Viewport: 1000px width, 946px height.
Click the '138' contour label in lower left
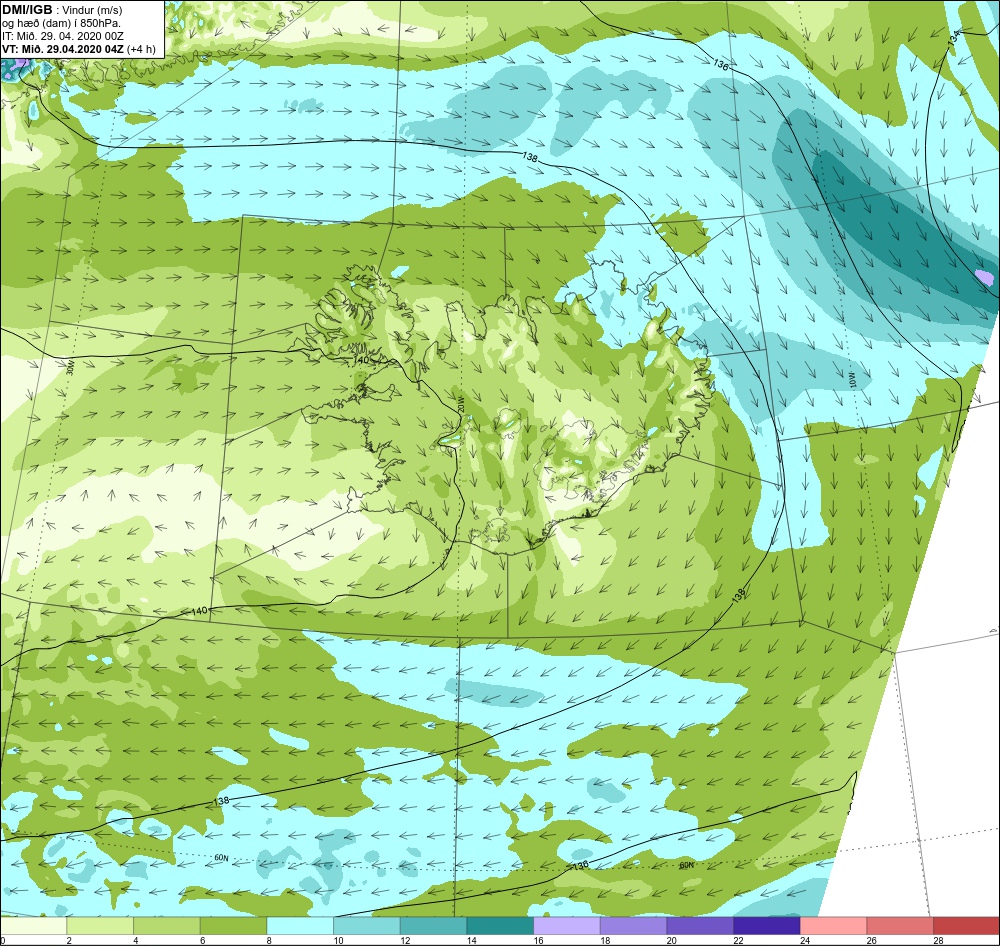pos(221,801)
